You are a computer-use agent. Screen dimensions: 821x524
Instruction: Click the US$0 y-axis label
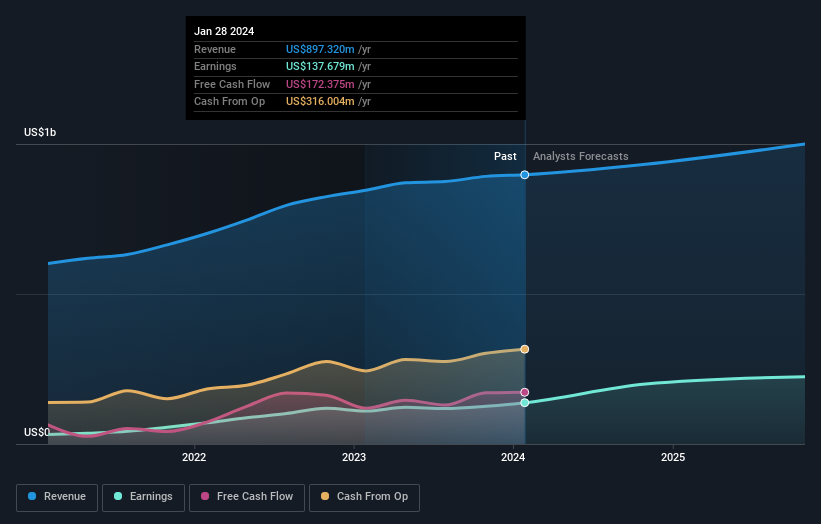click(37, 432)
